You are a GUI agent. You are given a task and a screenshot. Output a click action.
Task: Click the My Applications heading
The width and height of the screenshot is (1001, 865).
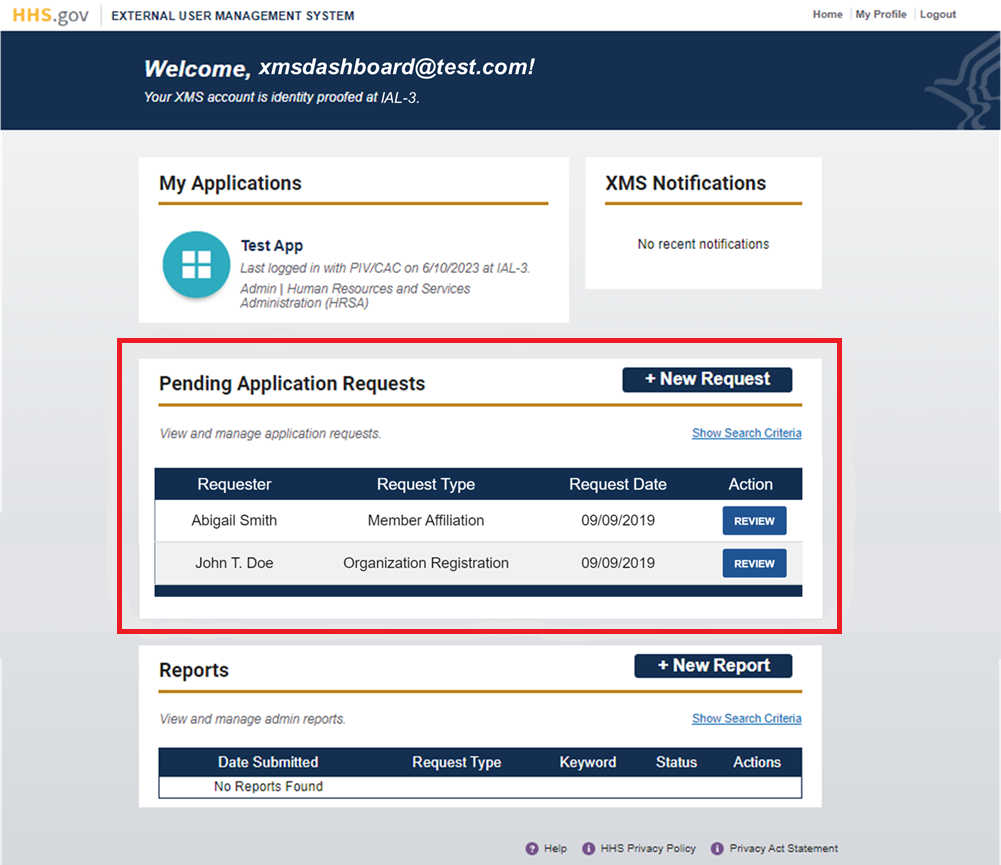point(230,184)
